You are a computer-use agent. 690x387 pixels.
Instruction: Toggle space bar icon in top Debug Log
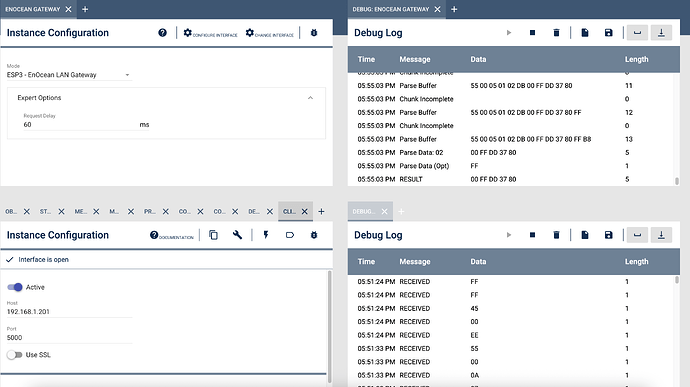point(637,33)
